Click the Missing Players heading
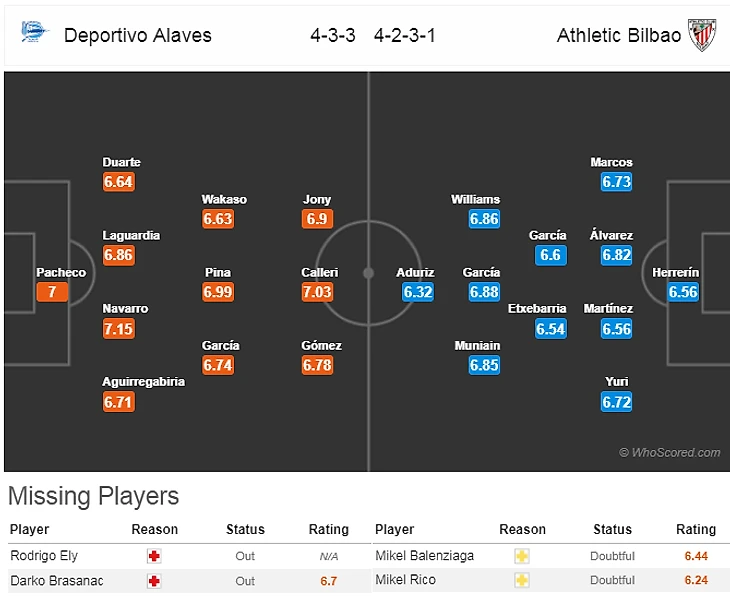Screen dimensions: 730x603 (94, 496)
